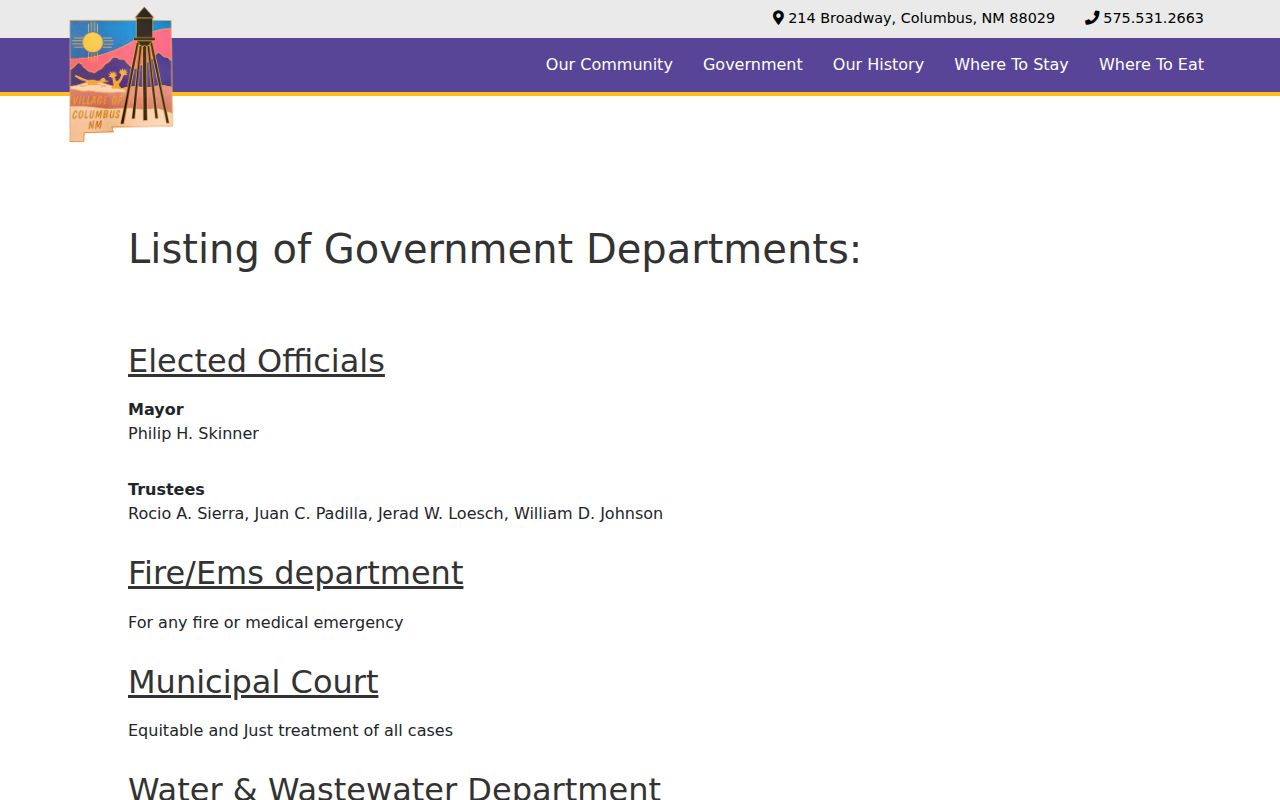Image resolution: width=1280 pixels, height=800 pixels.
Task: Select the name Philip H. Skinner
Action: coord(193,433)
